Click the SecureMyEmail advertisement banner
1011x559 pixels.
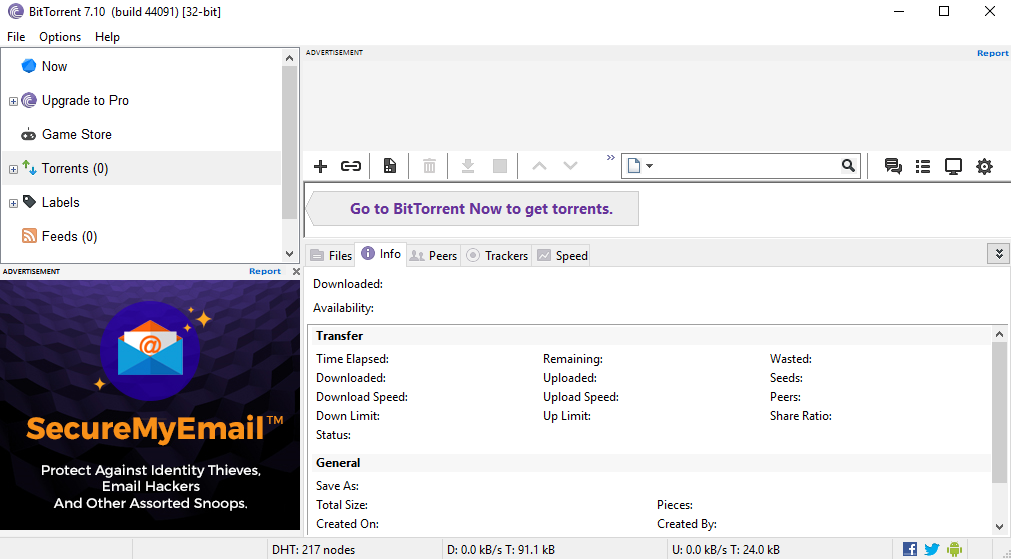[150, 405]
